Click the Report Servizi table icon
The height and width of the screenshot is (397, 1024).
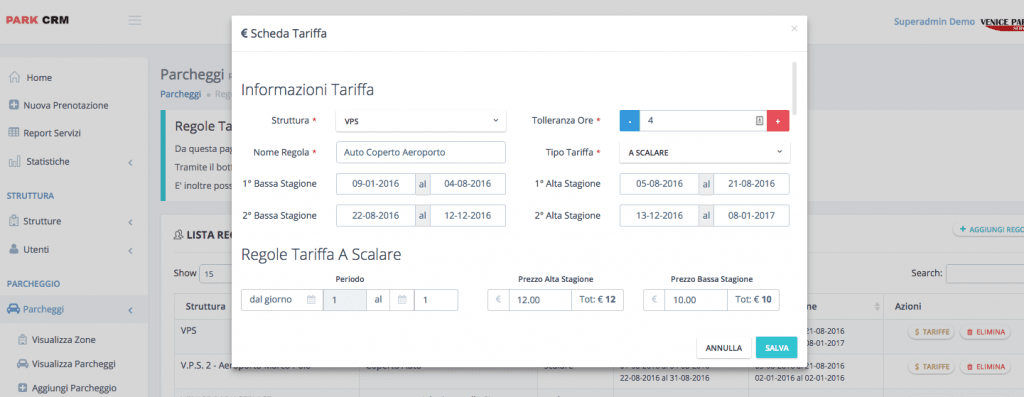(14, 133)
